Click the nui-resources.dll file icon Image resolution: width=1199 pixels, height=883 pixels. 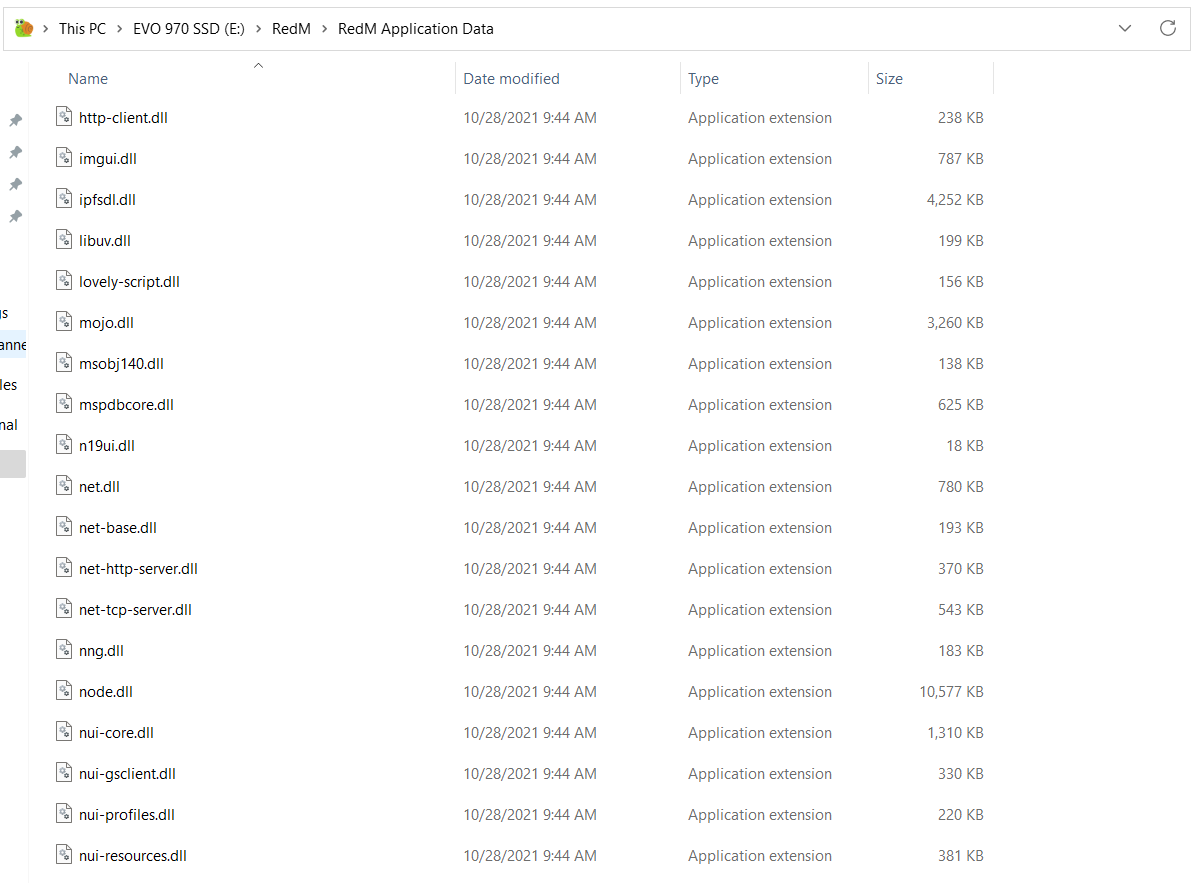[x=64, y=855]
